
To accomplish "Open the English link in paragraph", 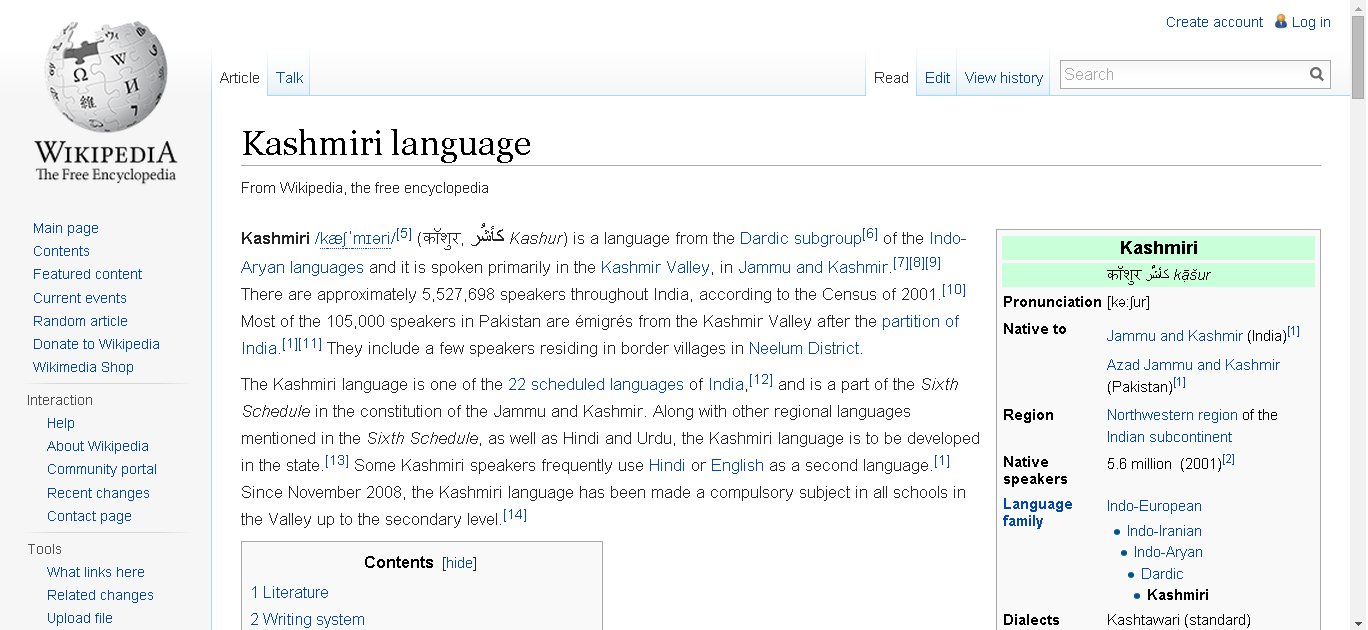I will point(737,465).
